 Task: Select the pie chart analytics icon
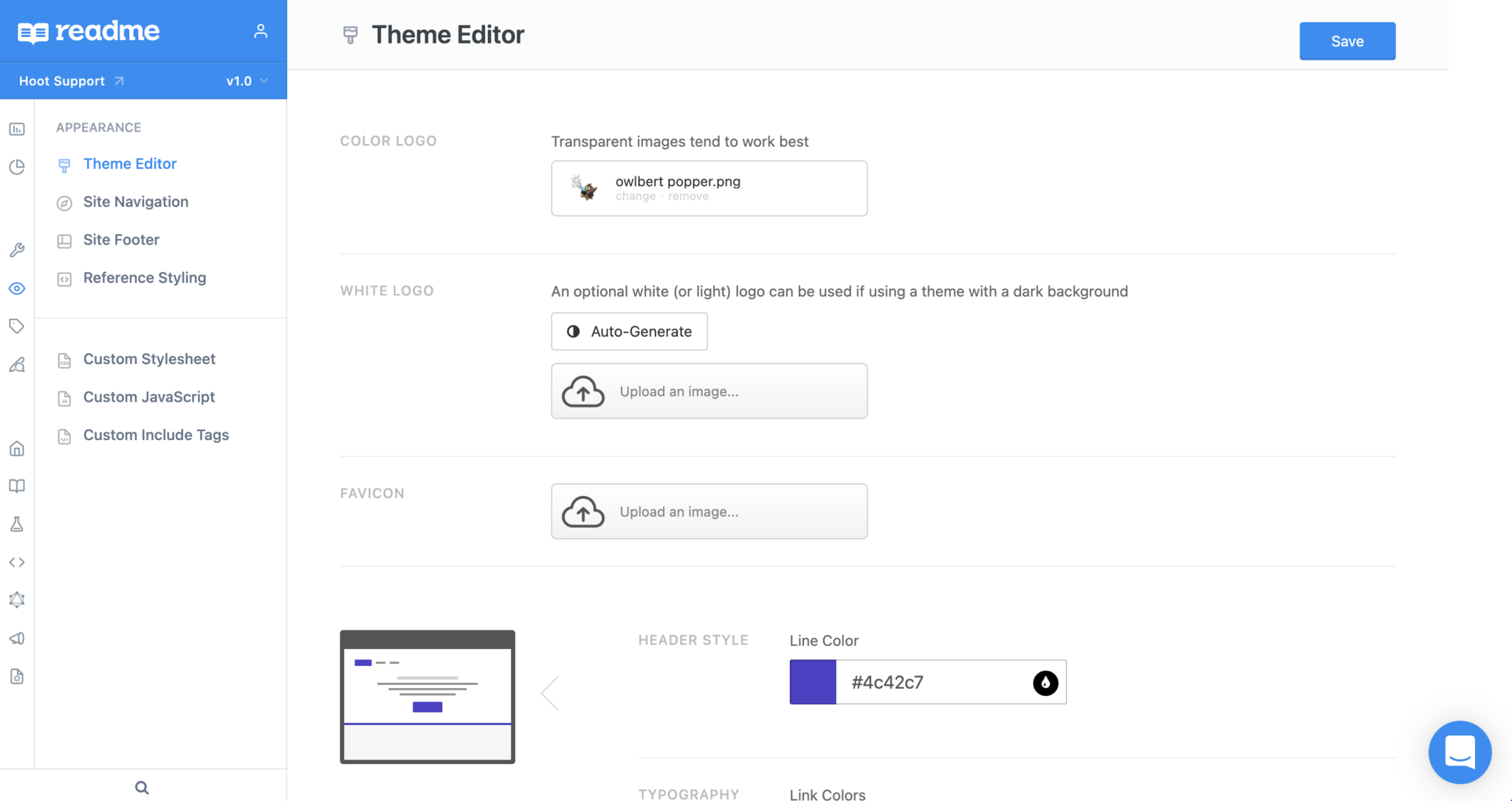tap(17, 167)
